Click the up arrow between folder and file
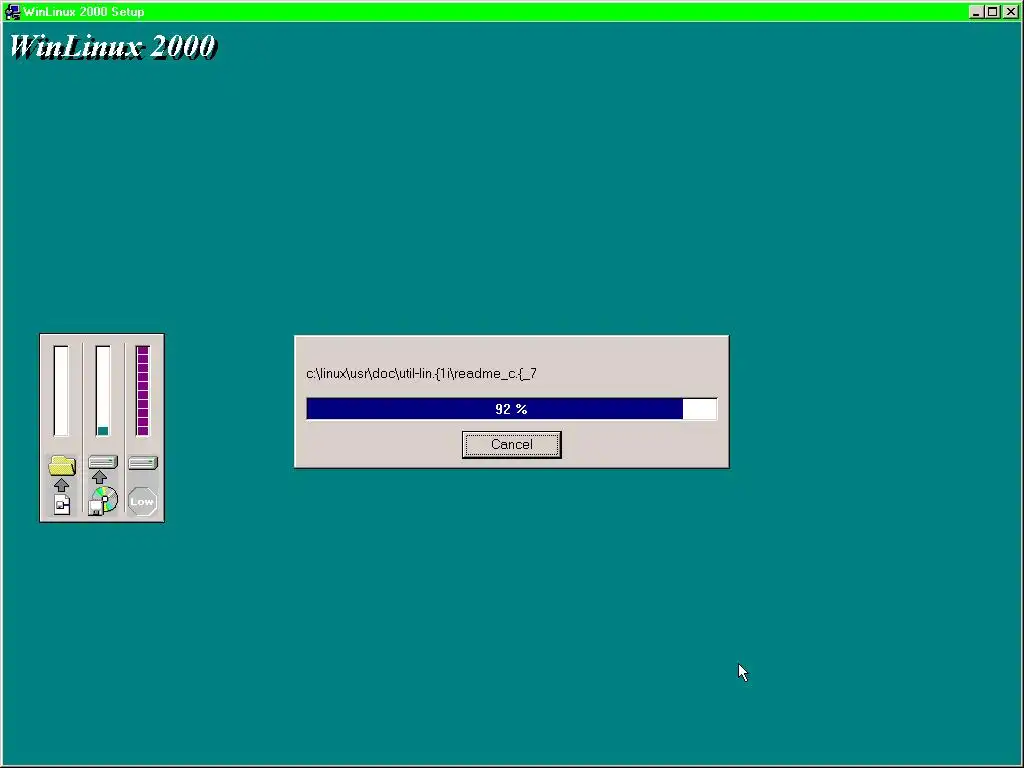The width and height of the screenshot is (1024, 768). 61,485
